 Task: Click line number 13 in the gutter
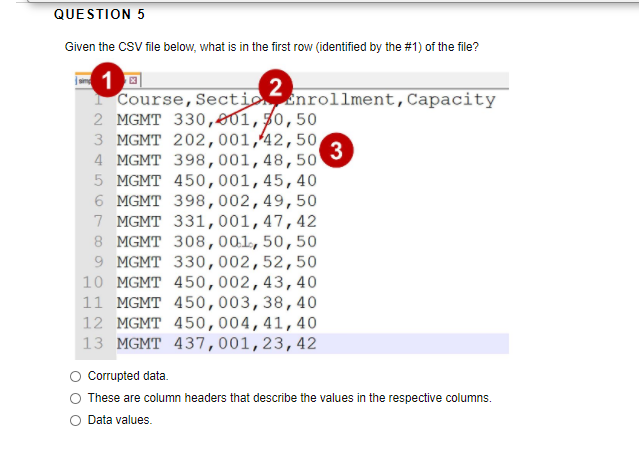tap(93, 343)
